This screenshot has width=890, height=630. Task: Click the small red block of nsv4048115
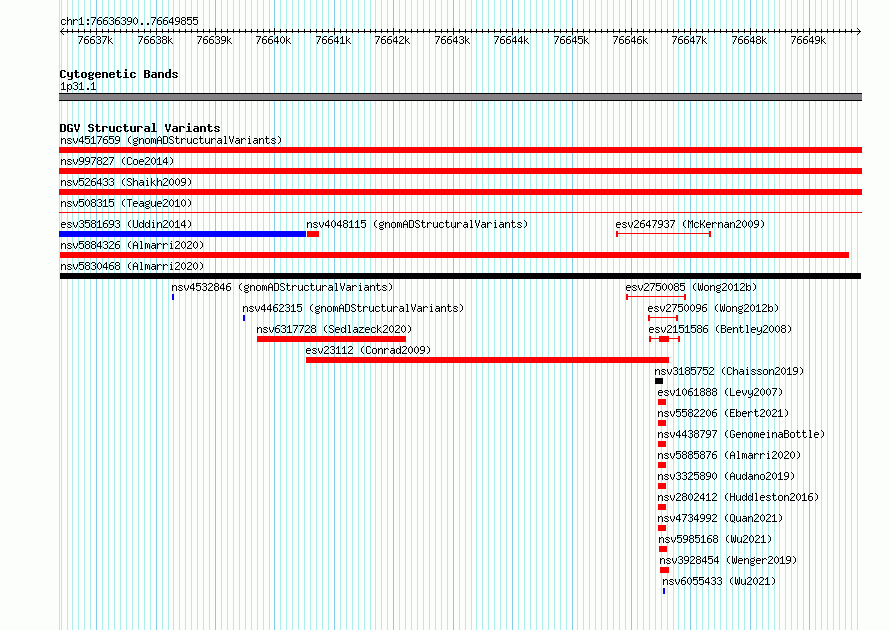(x=313, y=234)
